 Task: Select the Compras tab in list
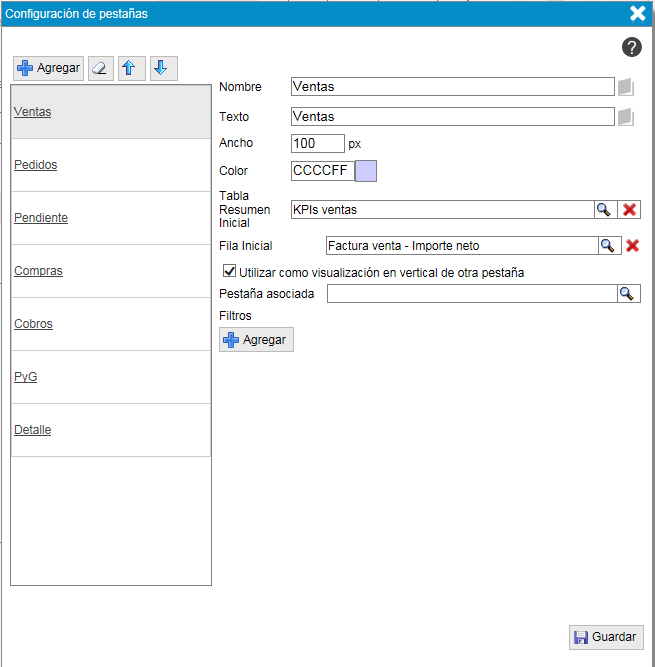[39, 271]
